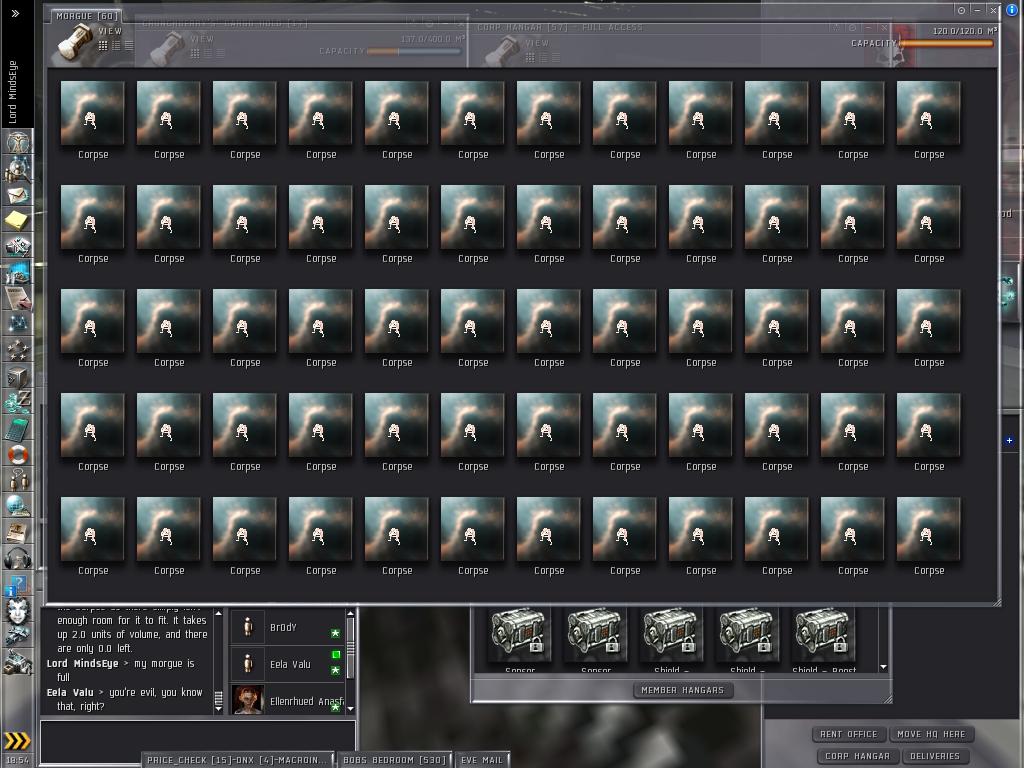Click the Morgue container icon

click(x=74, y=43)
